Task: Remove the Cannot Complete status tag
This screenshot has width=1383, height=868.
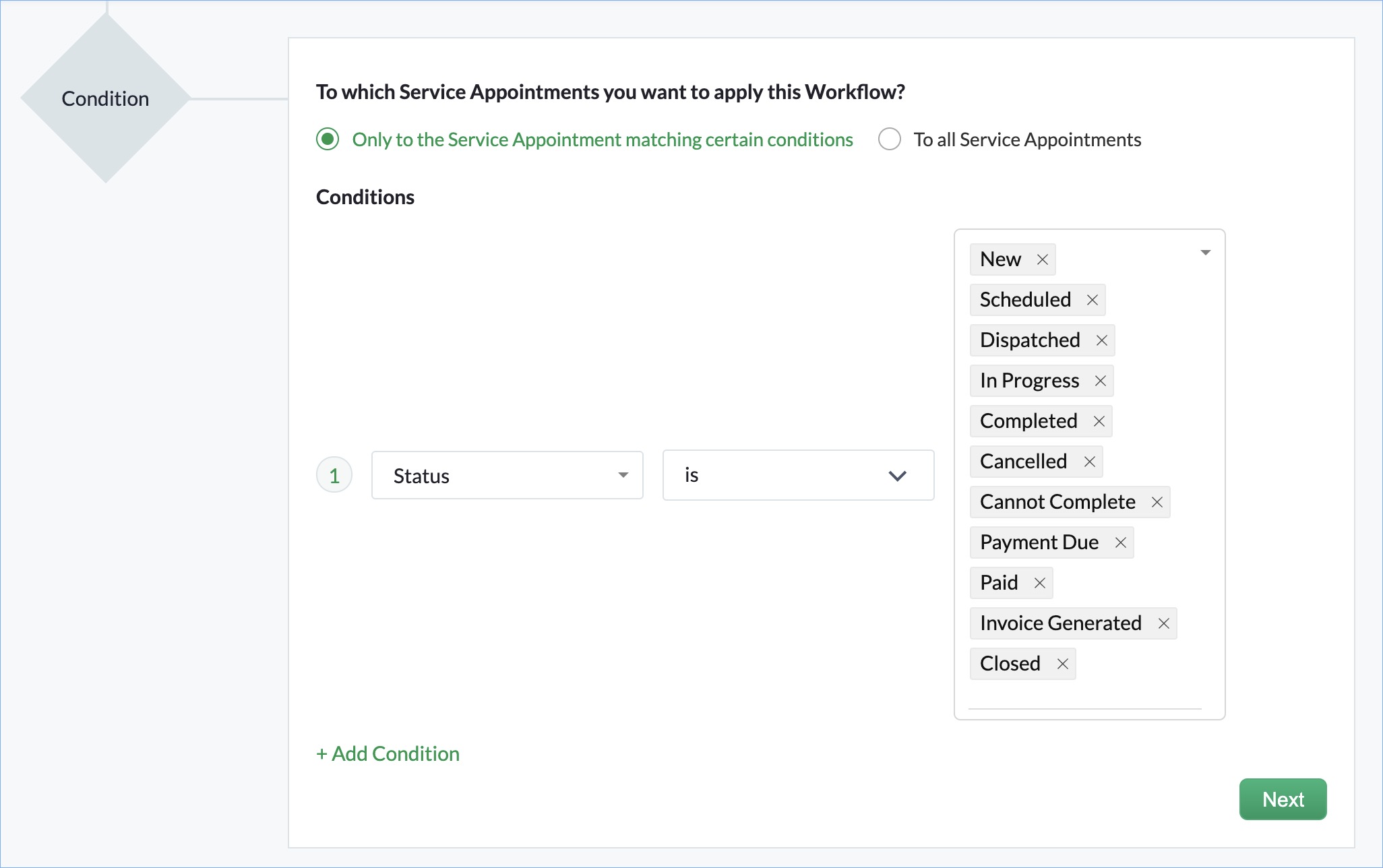Action: coord(1157,502)
